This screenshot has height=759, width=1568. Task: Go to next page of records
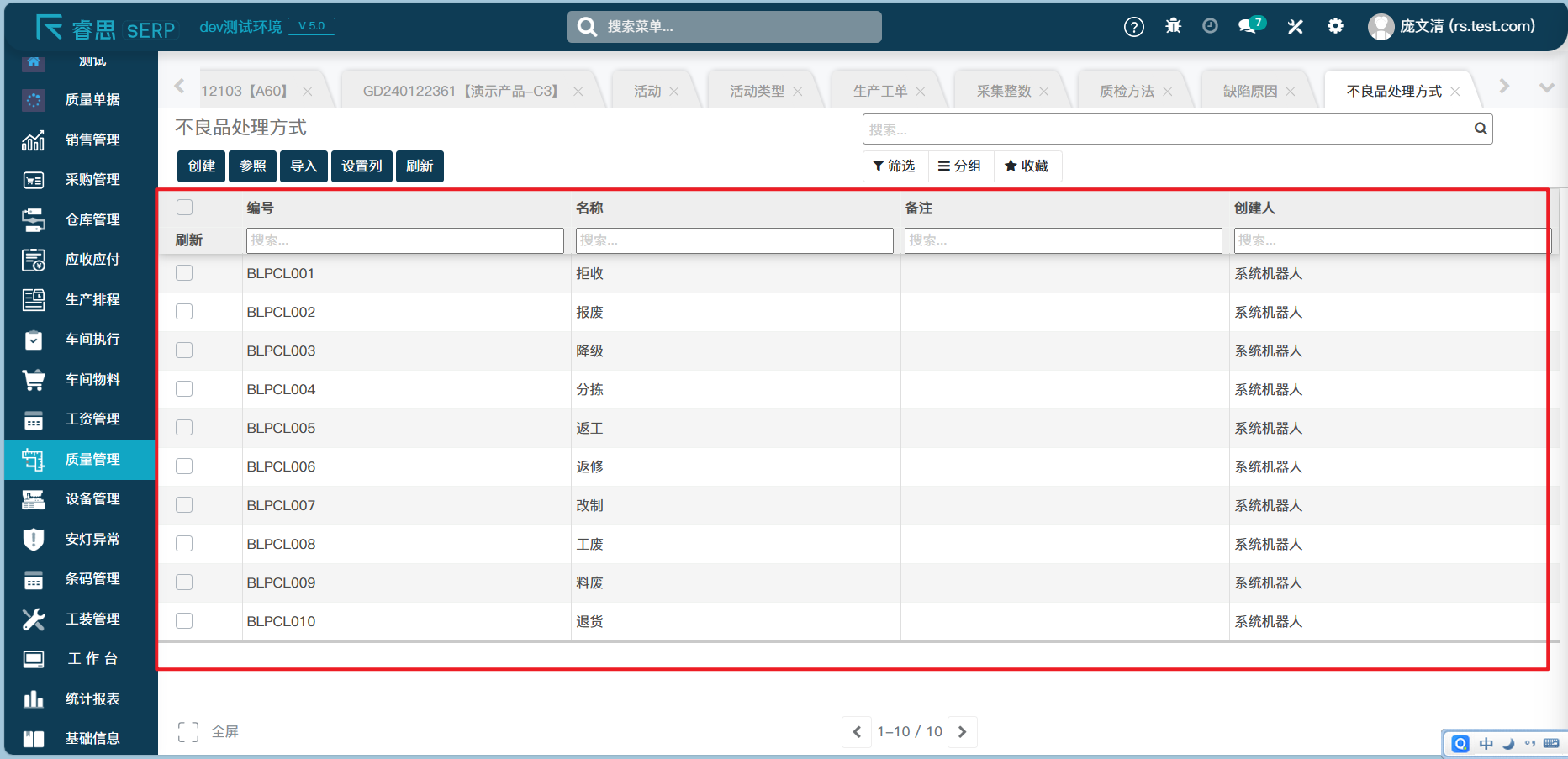pos(963,732)
